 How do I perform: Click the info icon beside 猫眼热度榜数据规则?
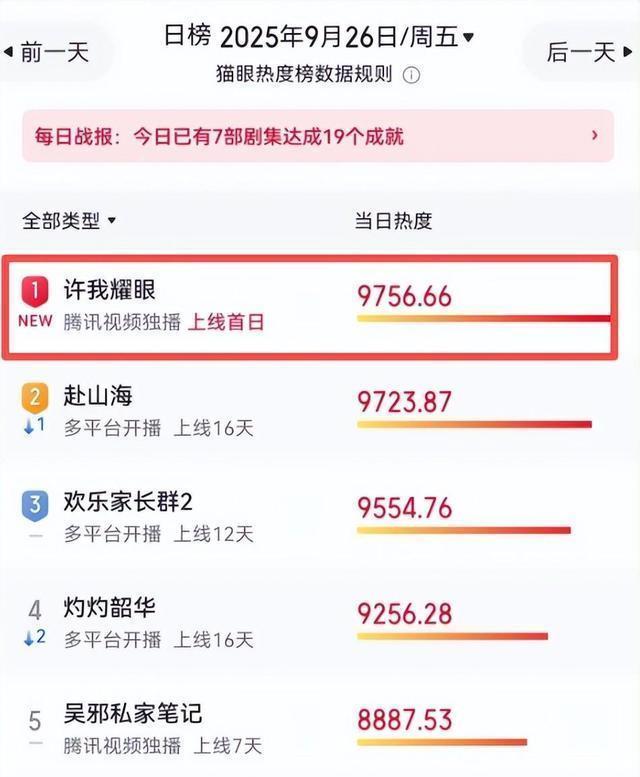click(411, 75)
